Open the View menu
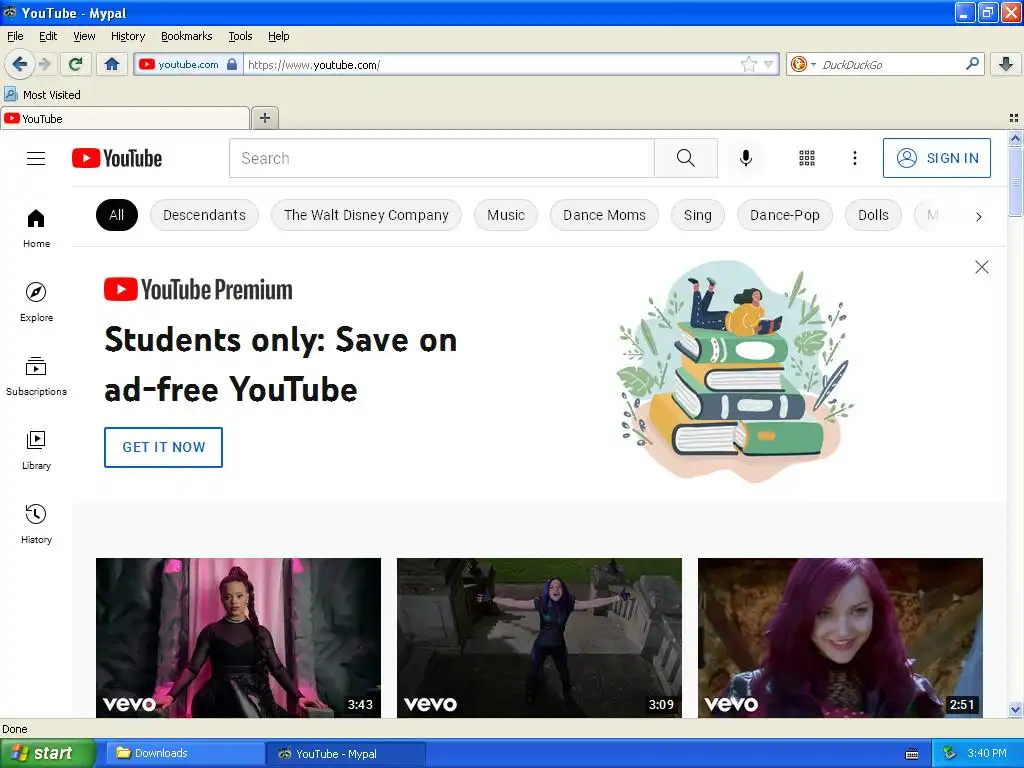1024x768 pixels. coord(84,36)
